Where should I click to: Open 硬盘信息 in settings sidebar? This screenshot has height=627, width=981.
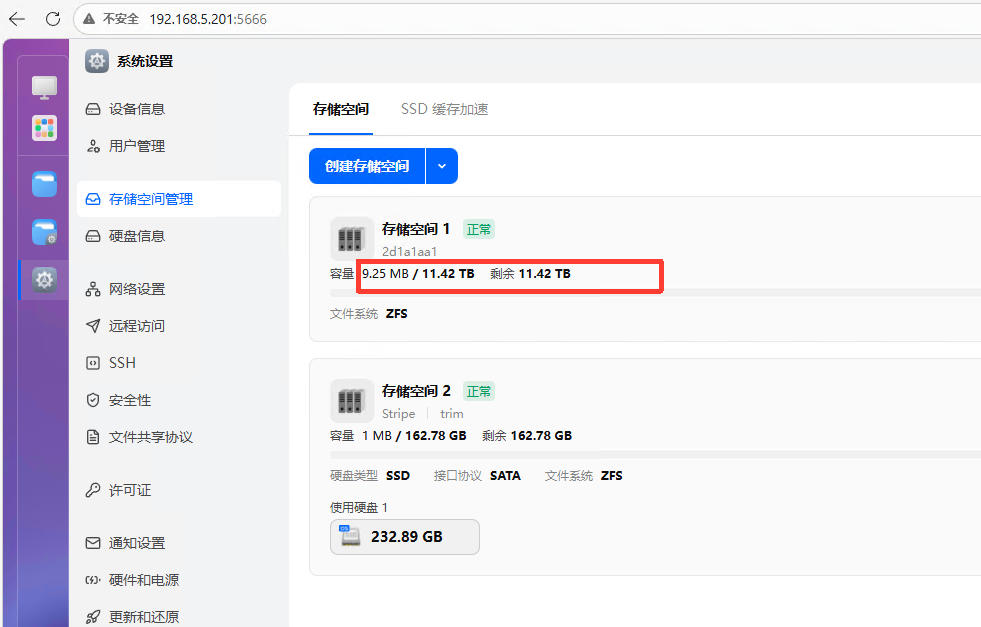(x=179, y=236)
